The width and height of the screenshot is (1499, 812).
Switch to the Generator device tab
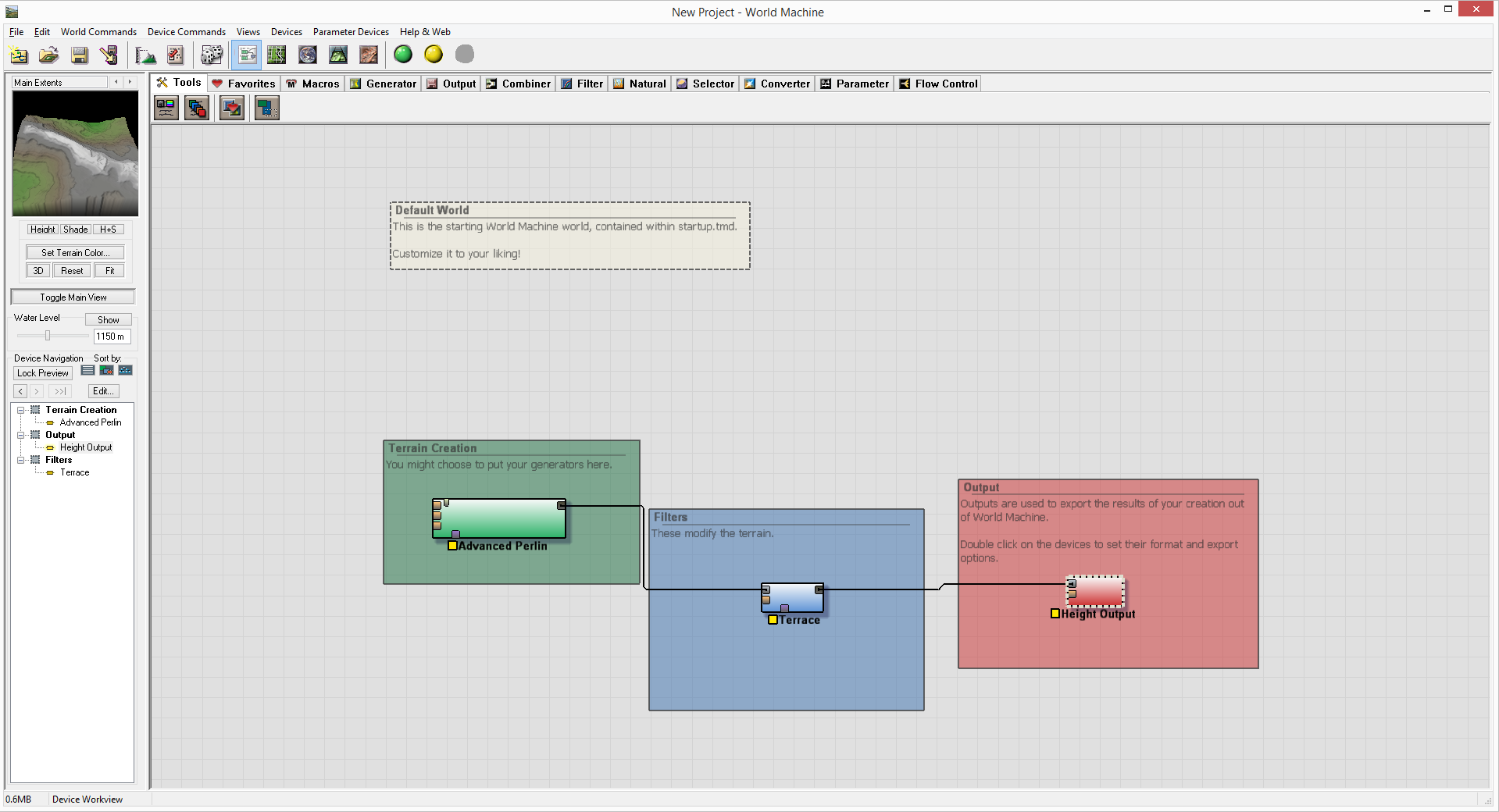(384, 84)
